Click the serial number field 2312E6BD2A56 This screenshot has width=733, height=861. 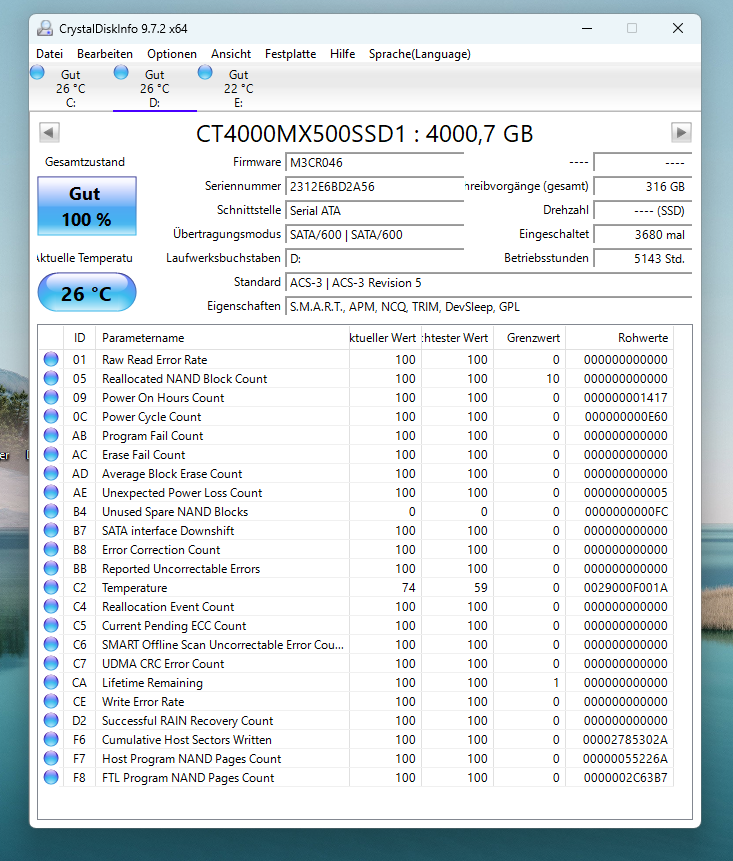click(374, 187)
